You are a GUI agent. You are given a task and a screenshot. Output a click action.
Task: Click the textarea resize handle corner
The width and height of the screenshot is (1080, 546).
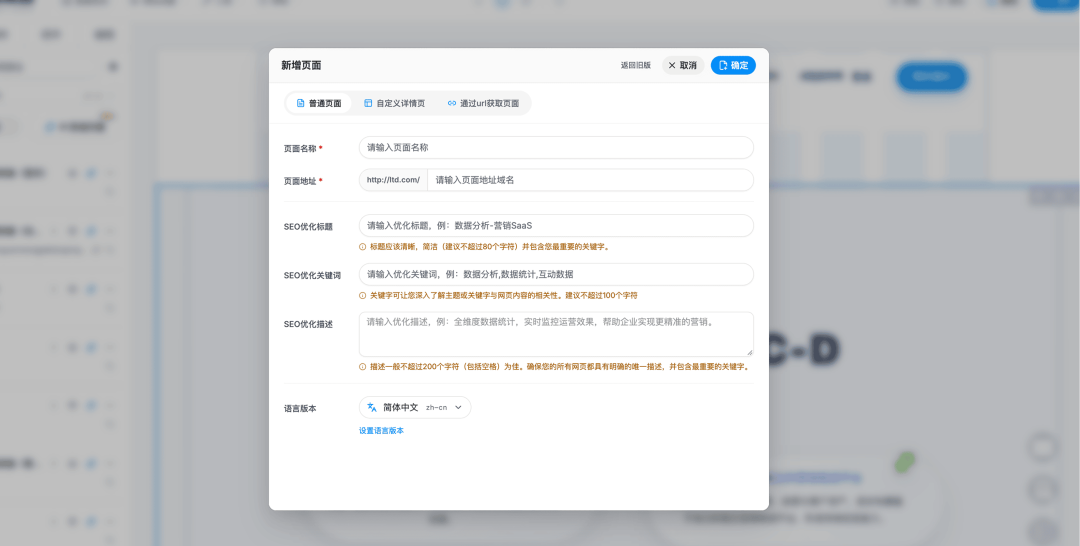749,352
